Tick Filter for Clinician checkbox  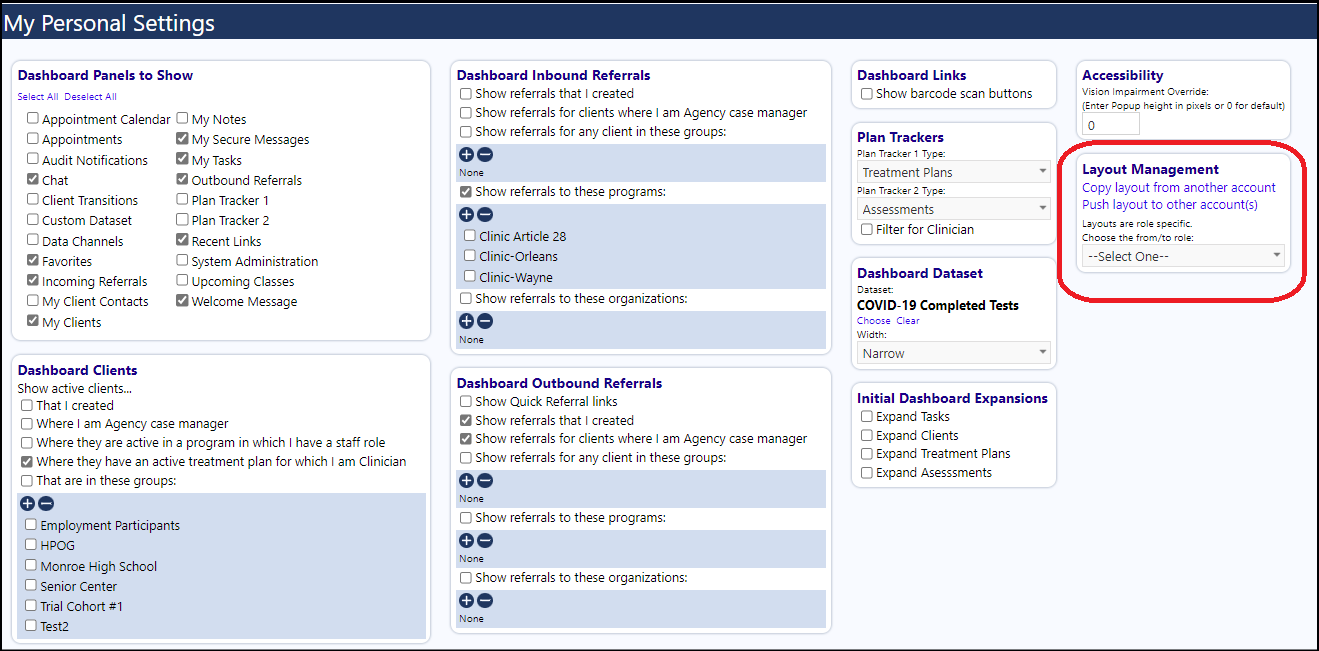pyautogui.click(x=867, y=230)
